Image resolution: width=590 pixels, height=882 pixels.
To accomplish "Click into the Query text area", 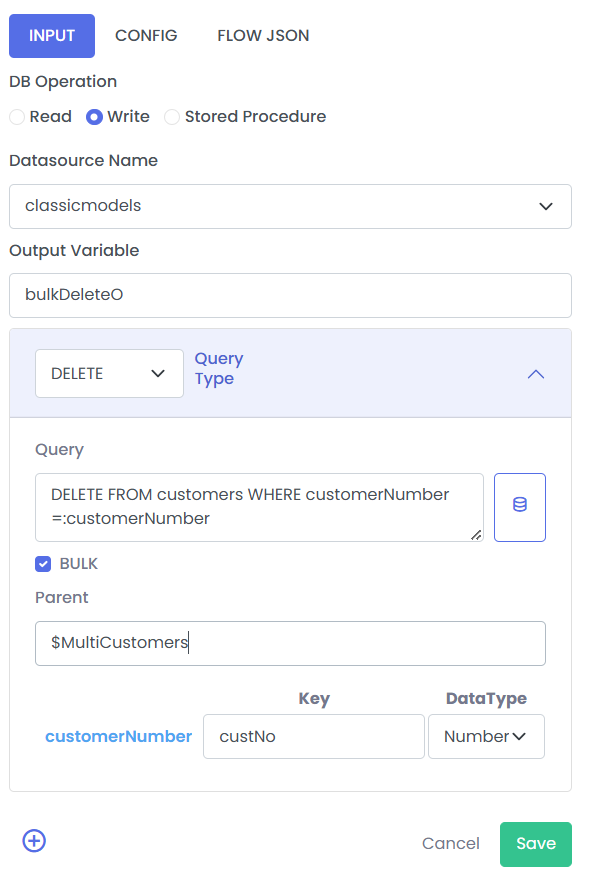I will (259, 507).
